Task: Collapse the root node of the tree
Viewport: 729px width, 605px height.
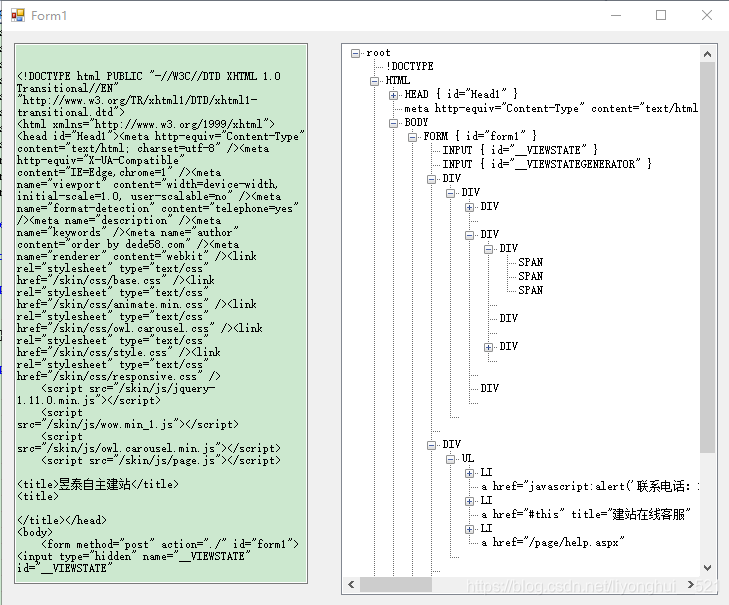Action: click(x=355, y=53)
